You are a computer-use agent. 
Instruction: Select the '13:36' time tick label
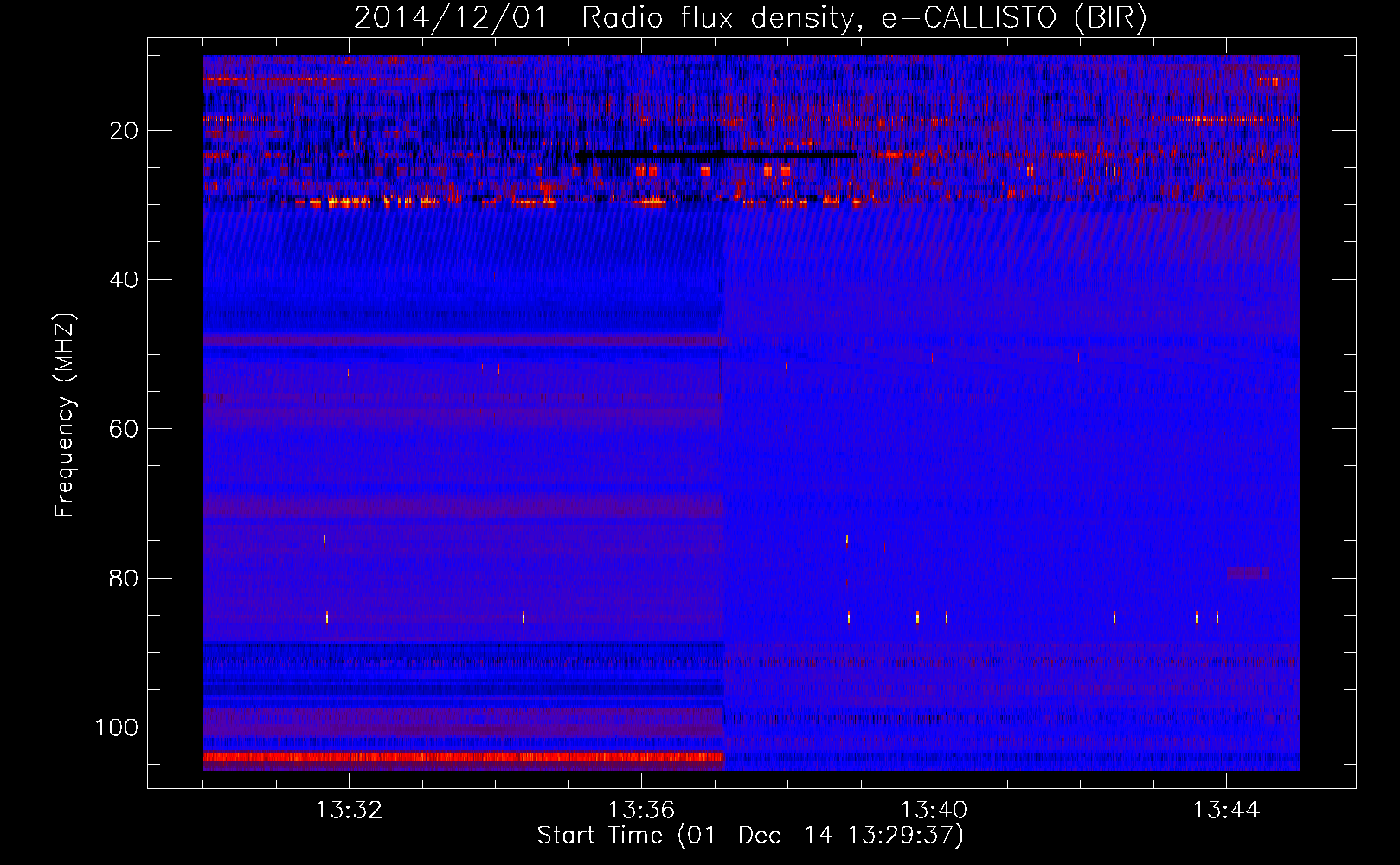[641, 811]
